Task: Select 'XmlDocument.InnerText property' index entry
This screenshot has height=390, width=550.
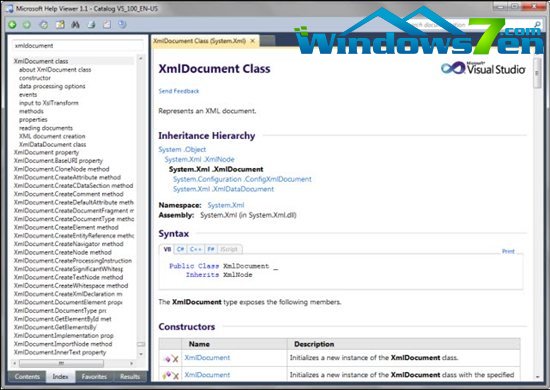Action: tap(60, 352)
